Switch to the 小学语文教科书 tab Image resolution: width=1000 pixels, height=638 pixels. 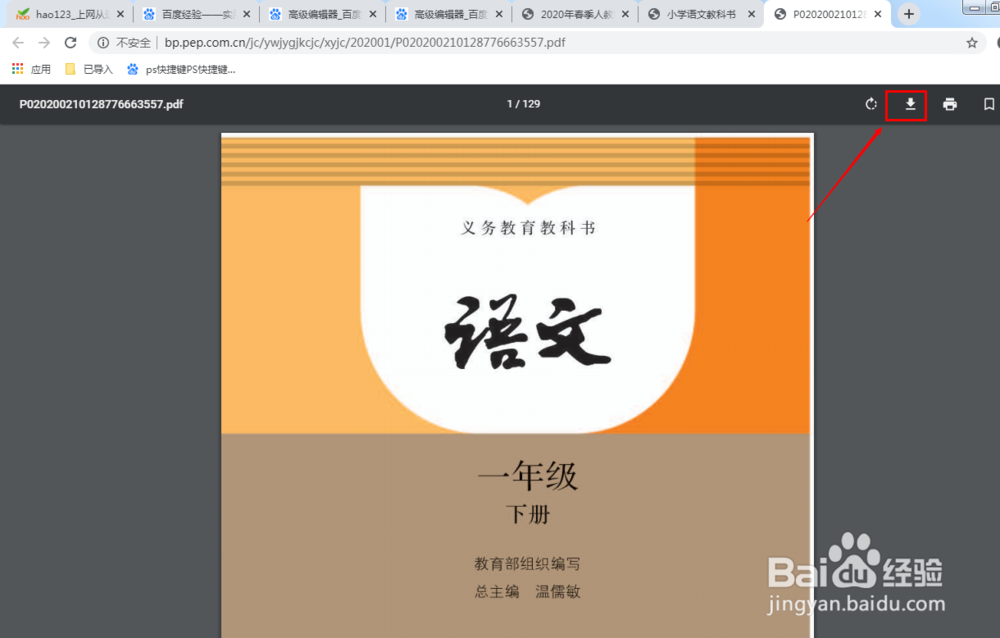(x=700, y=13)
